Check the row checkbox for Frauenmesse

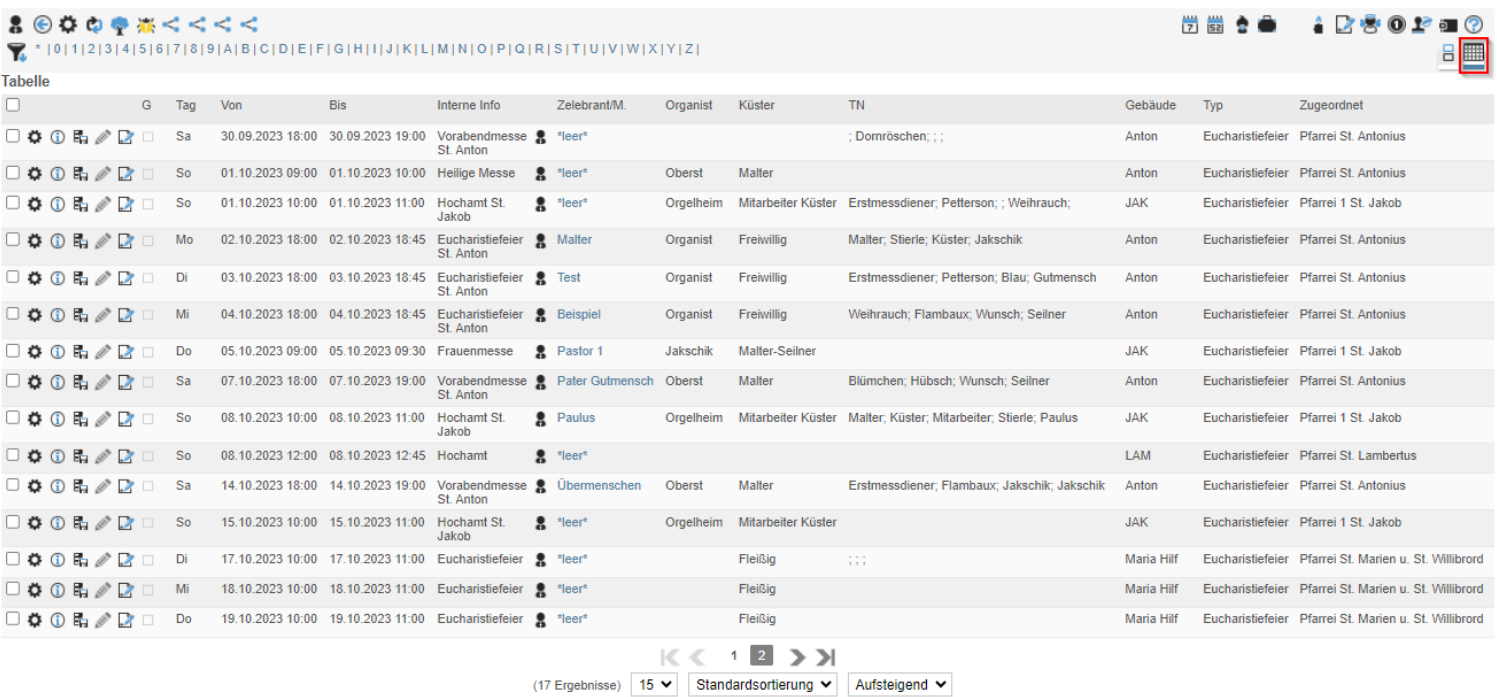click(x=12, y=352)
